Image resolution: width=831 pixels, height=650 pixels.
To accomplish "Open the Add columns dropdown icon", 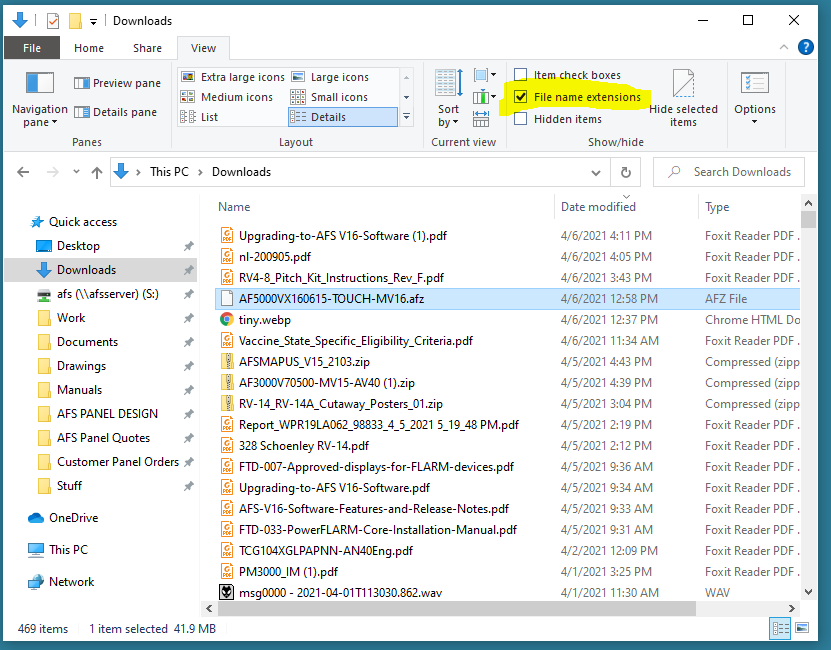I will coord(484,98).
